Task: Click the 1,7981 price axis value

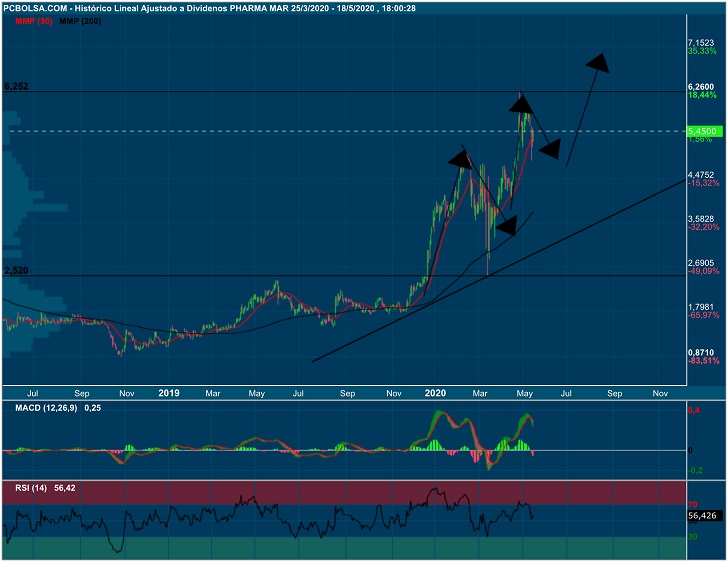Action: click(701, 307)
